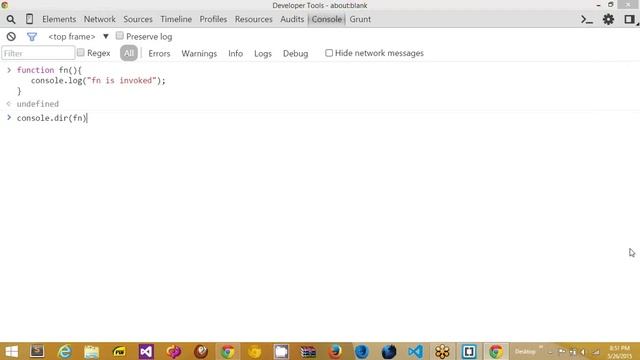
Task: Check Hide network messages
Action: 329,53
